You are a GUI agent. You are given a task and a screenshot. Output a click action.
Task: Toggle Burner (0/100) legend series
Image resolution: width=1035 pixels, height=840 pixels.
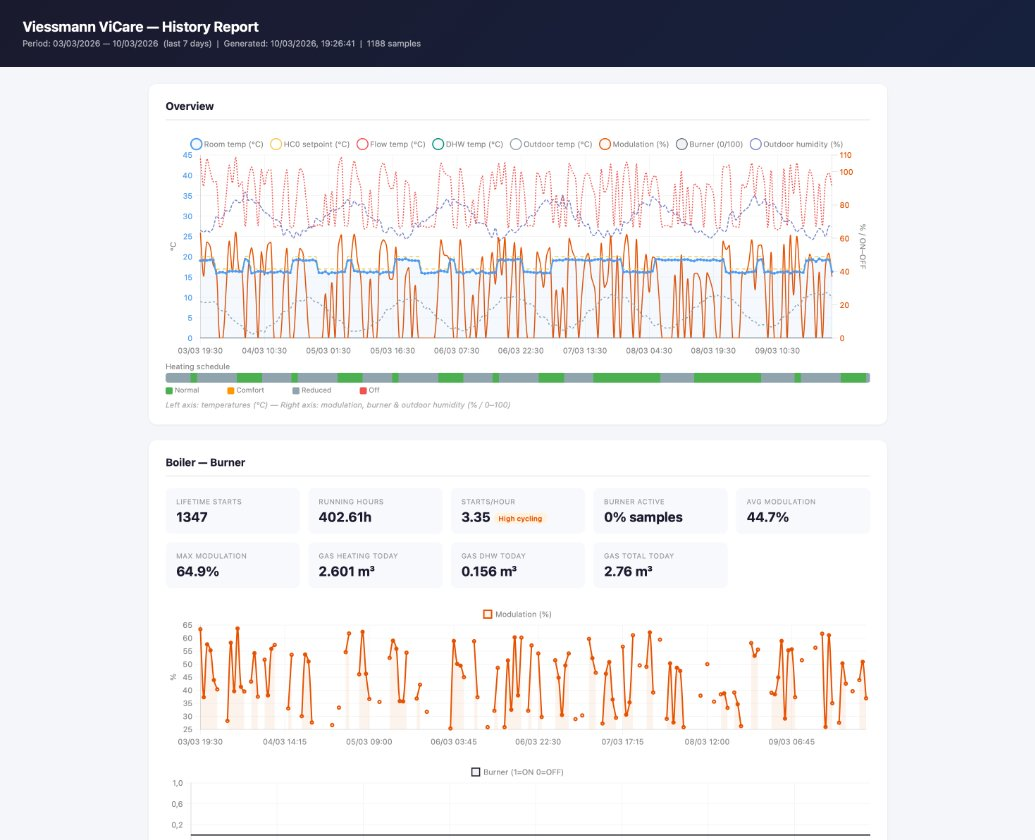709,144
